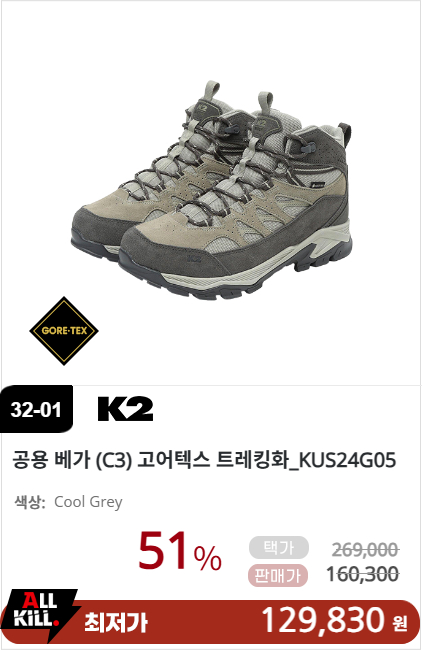Click the K2 logo on front boot's toe
Screen dimensions: 422x650
click(x=194, y=259)
